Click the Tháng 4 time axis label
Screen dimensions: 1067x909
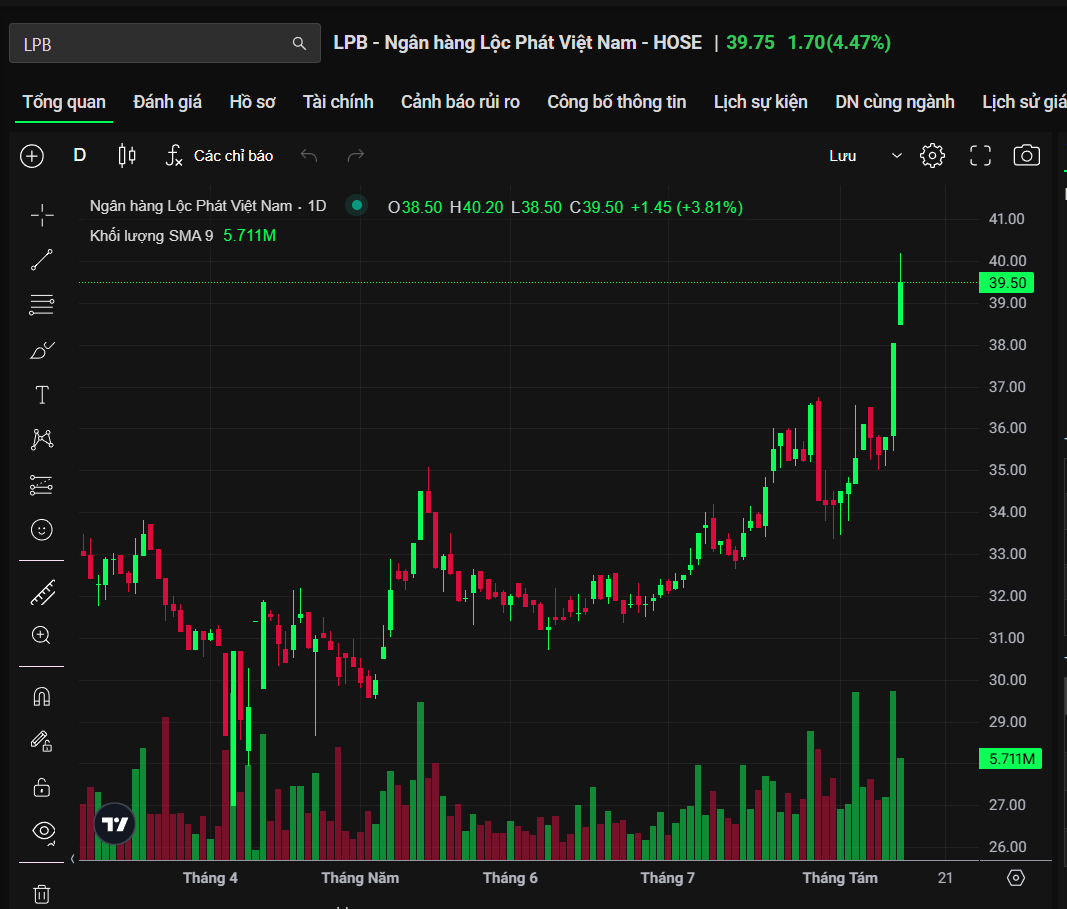click(x=210, y=878)
